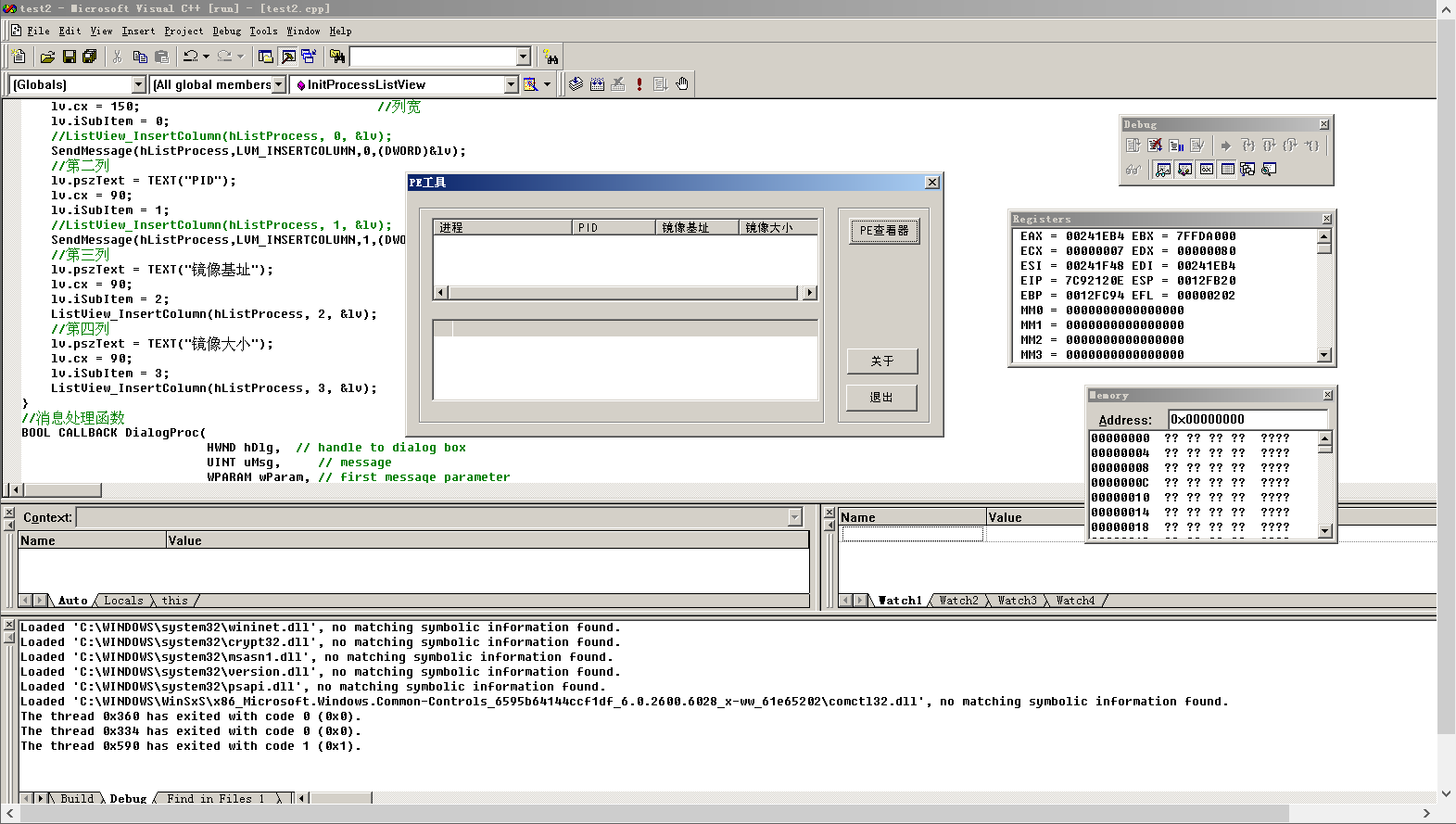
Task: Click Stop Debugging in Debug toolbar
Action: pyautogui.click(x=1155, y=146)
